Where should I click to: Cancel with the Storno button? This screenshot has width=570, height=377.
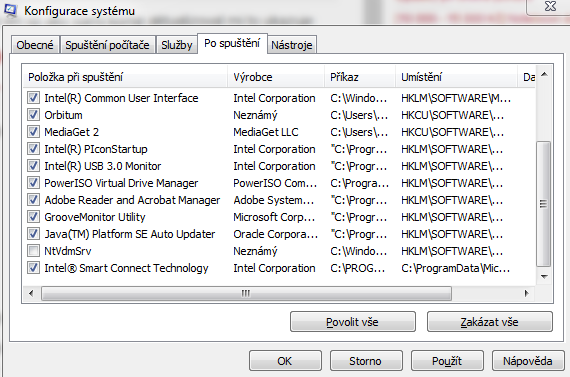[x=366, y=361]
